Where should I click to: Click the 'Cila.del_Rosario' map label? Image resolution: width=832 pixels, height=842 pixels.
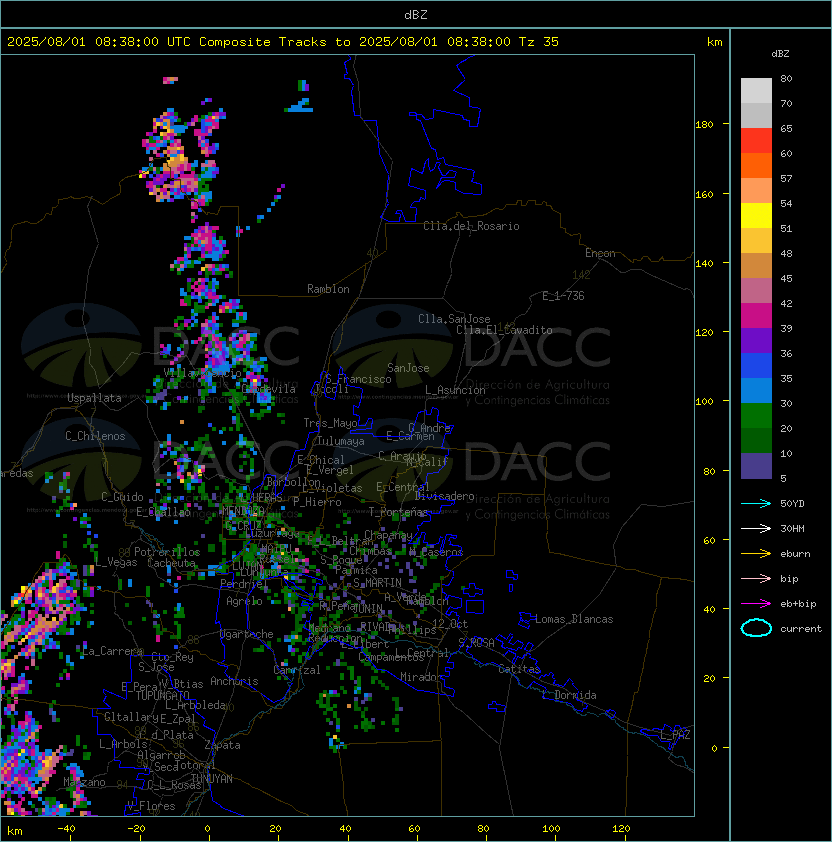pyautogui.click(x=471, y=226)
